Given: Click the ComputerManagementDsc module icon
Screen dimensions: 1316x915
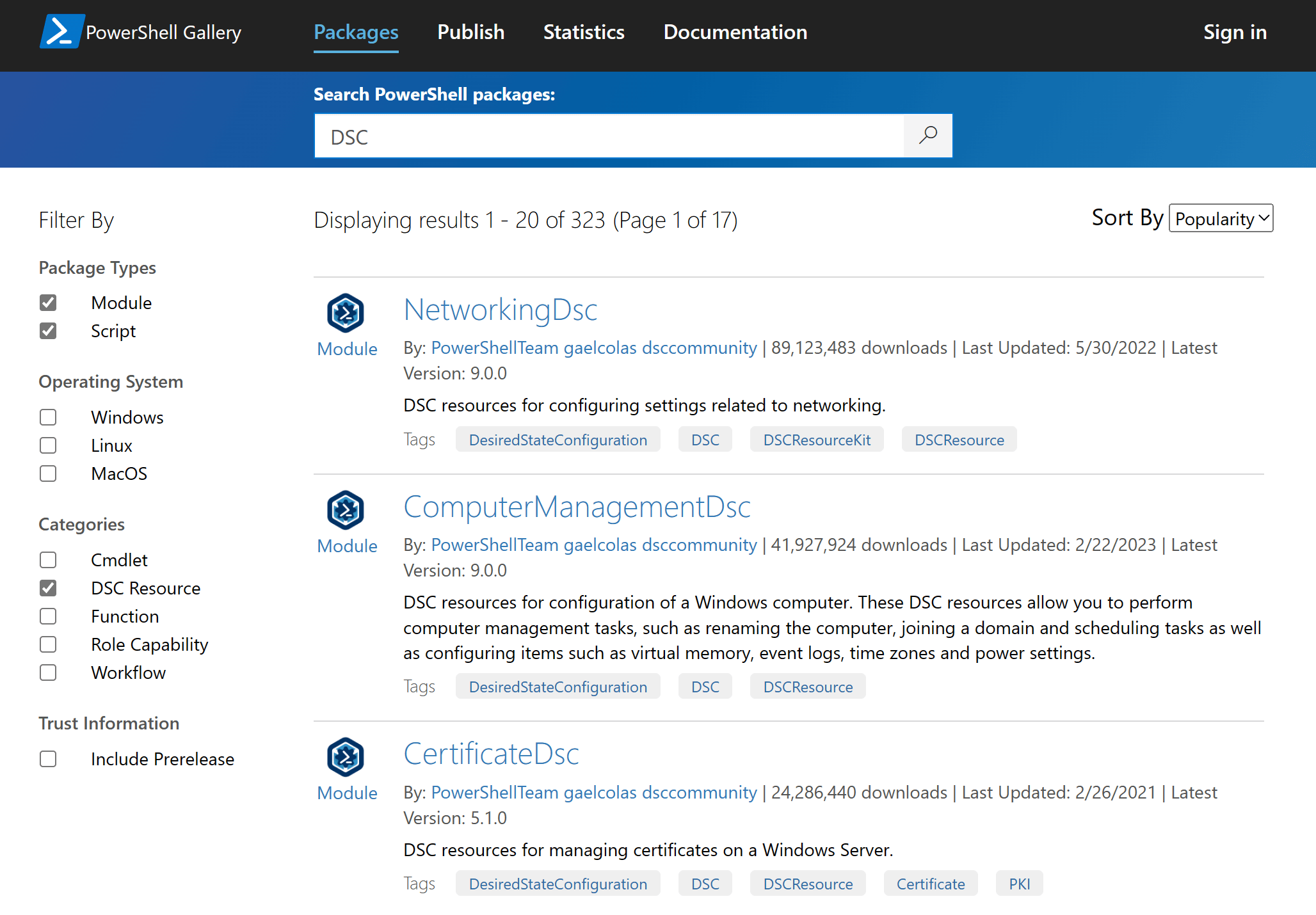Looking at the screenshot, I should (347, 510).
